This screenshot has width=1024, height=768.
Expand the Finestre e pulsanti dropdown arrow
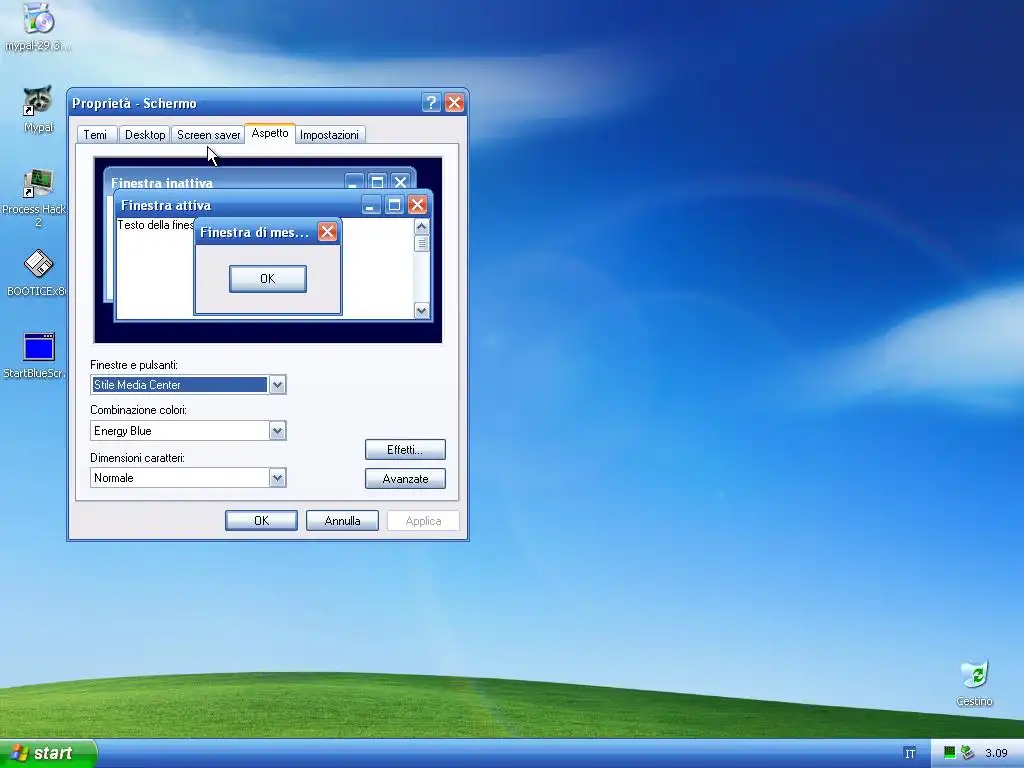tap(278, 385)
